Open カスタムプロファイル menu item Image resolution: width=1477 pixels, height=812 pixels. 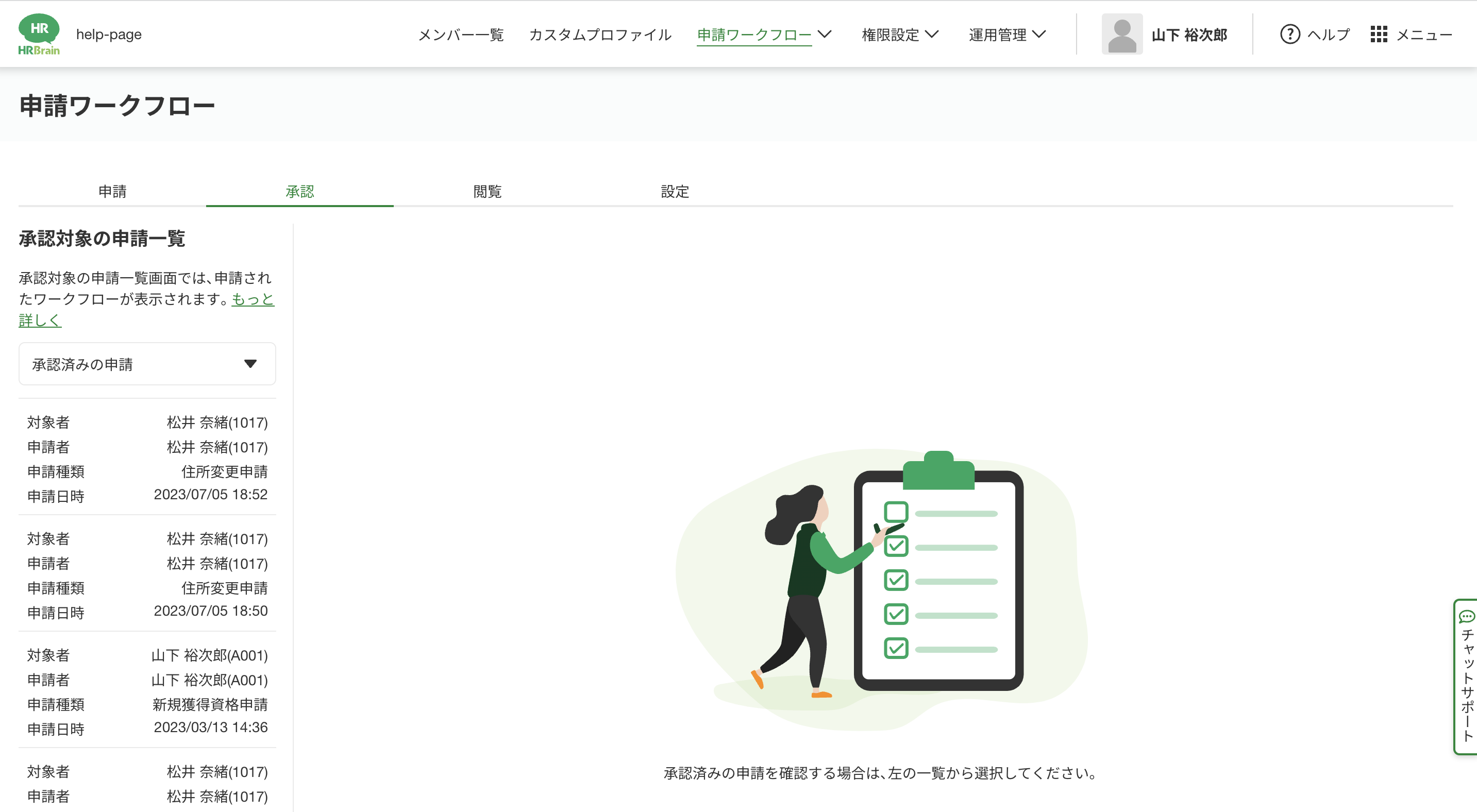tap(600, 35)
